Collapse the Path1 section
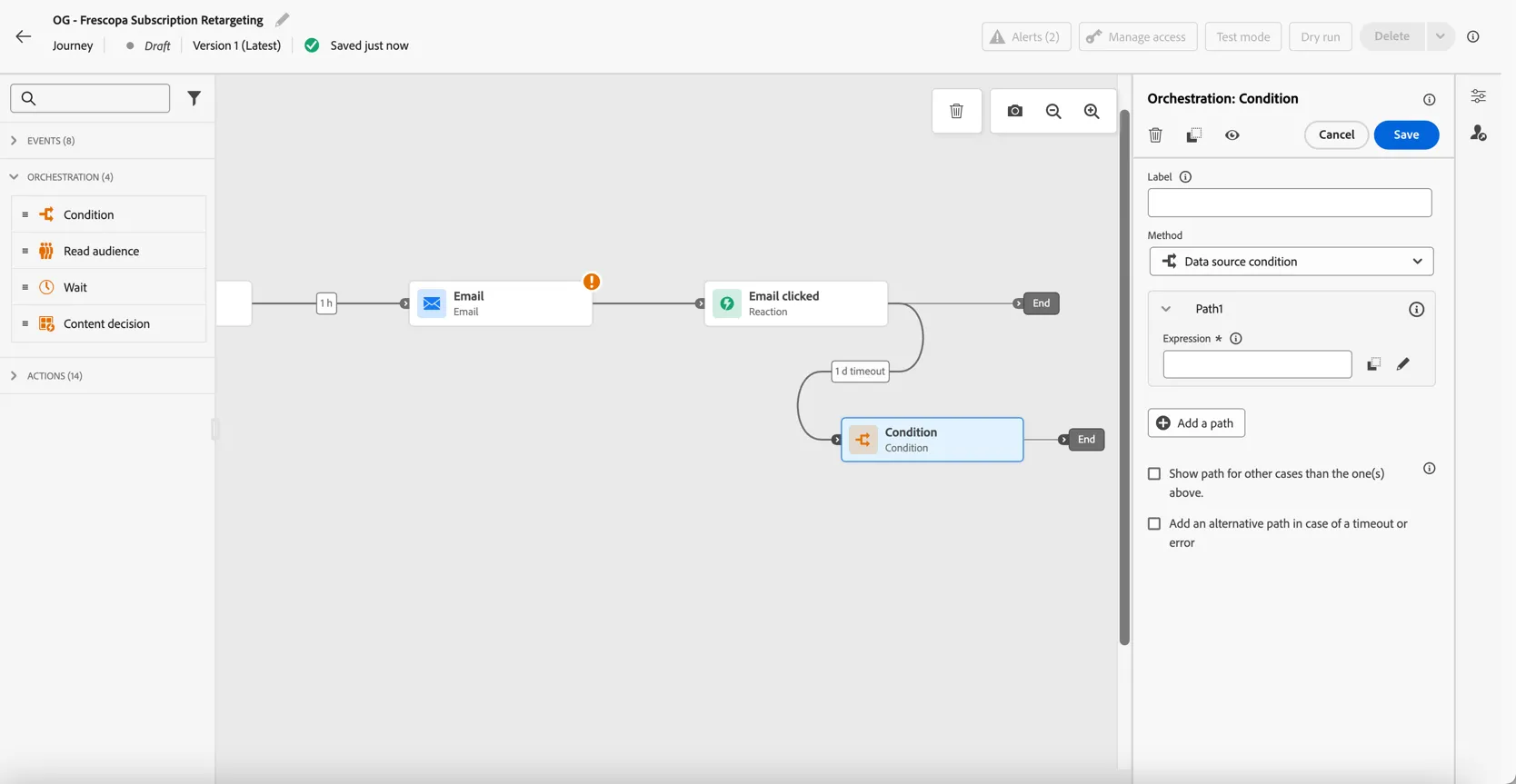Screen dimensions: 1516x784 click(x=1166, y=309)
